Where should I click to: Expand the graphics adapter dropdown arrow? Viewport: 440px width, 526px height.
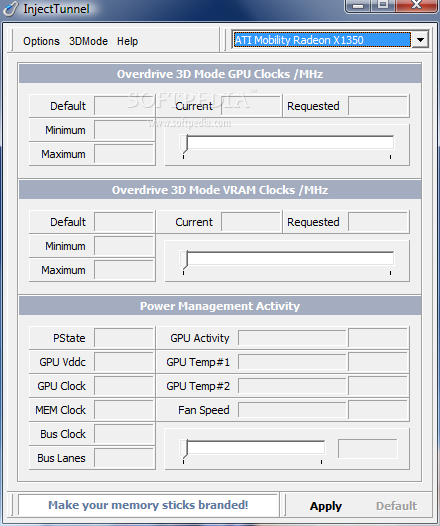coord(420,40)
